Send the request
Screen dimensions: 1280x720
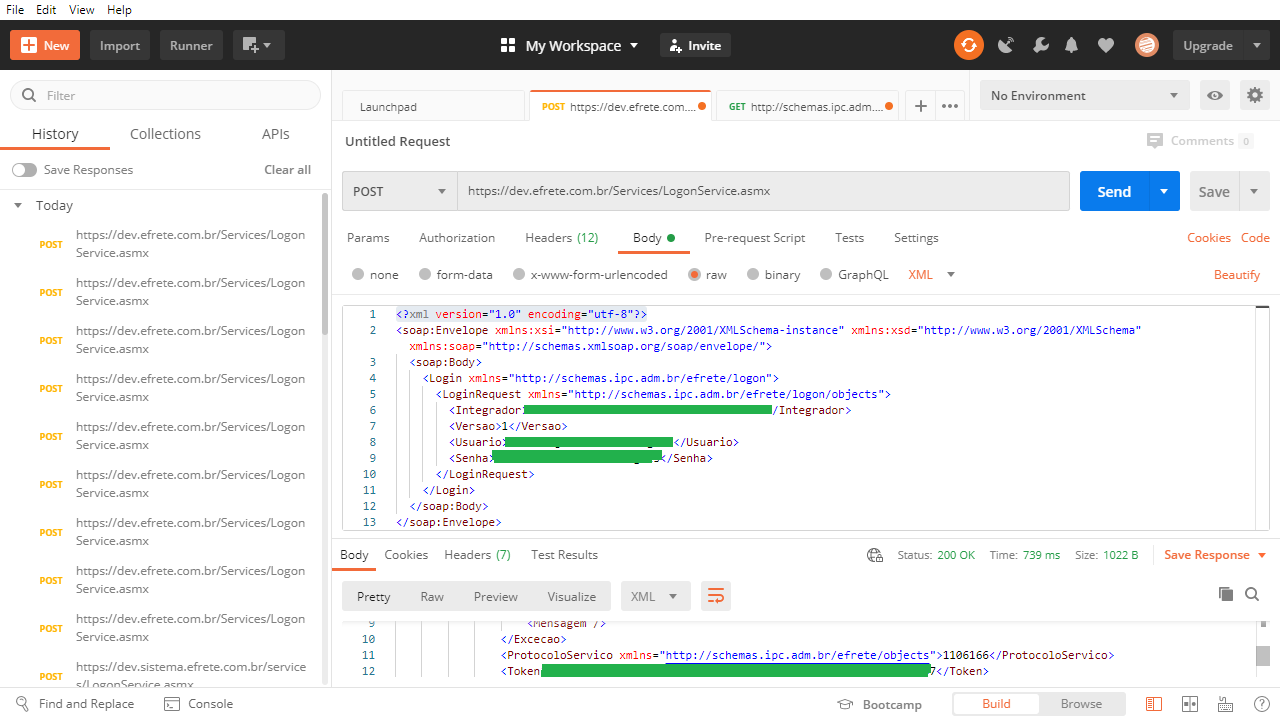[x=1114, y=191]
